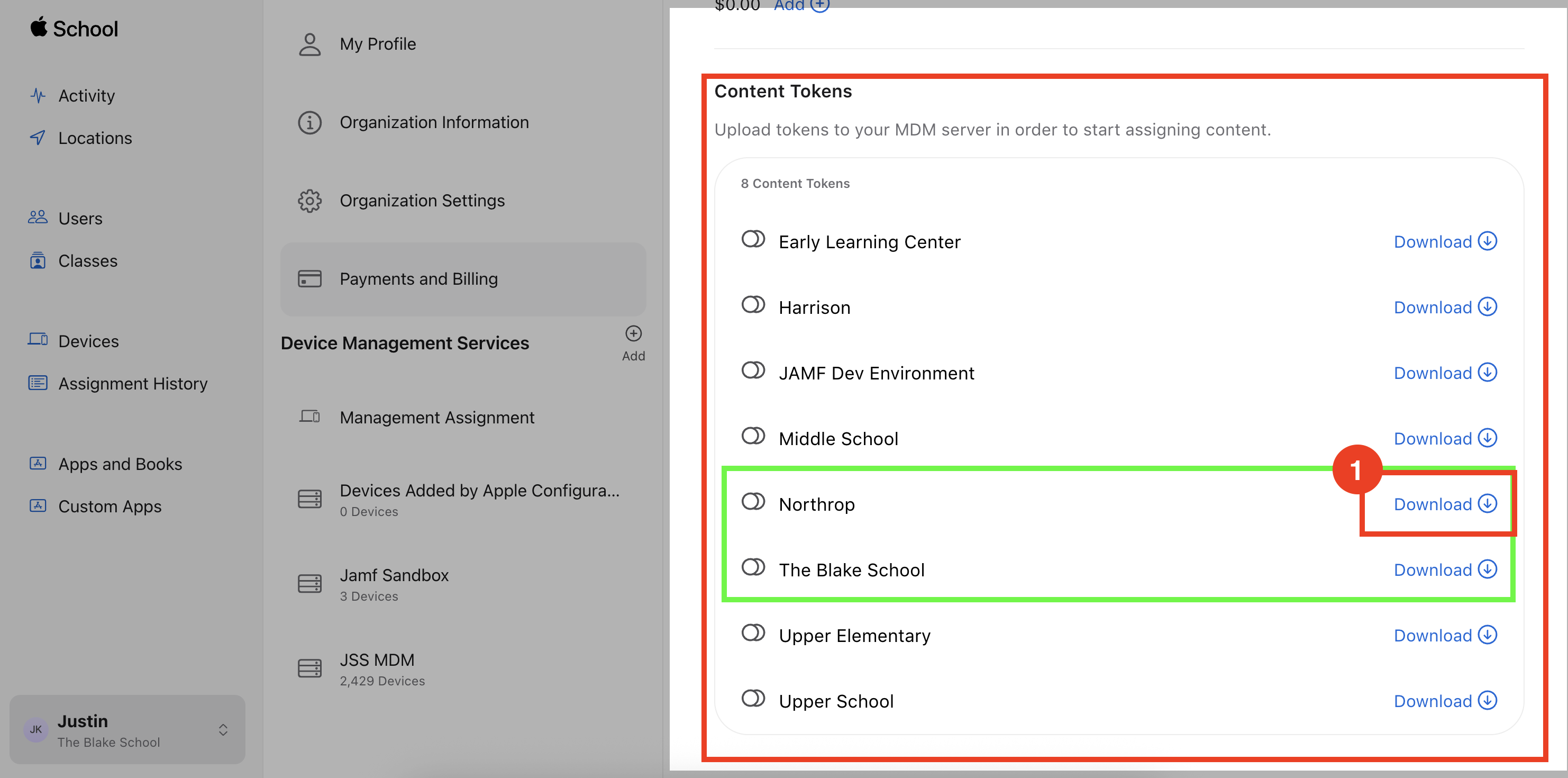This screenshot has height=778, width=1568.
Task: Click the Organization Information info icon
Action: [310, 123]
